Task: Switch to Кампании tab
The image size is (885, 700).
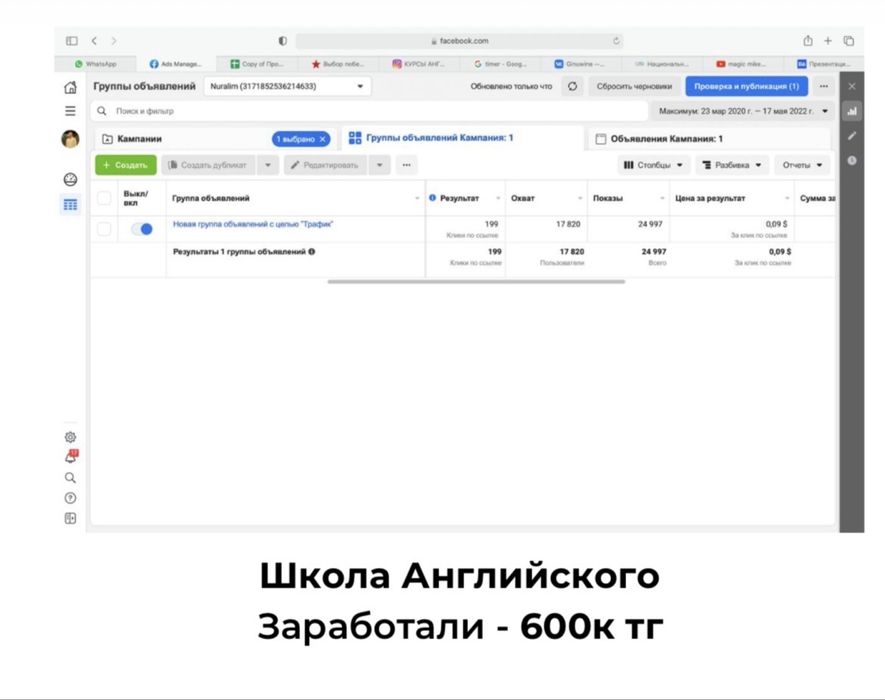Action: (214, 139)
